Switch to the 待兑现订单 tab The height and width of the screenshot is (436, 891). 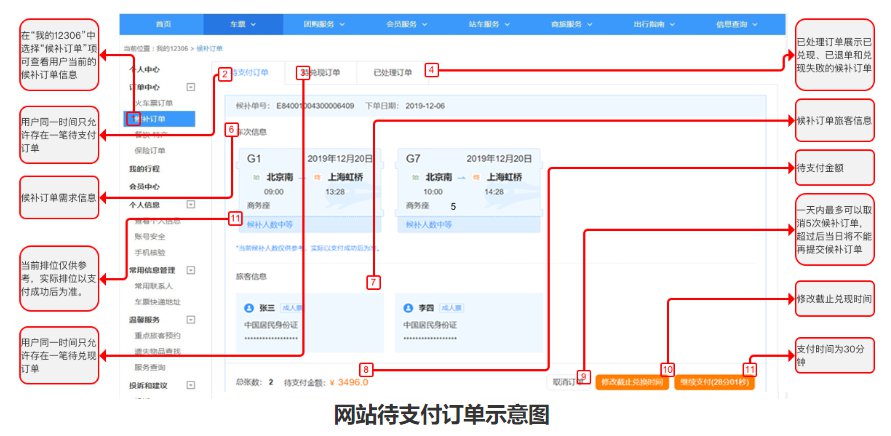point(321,73)
